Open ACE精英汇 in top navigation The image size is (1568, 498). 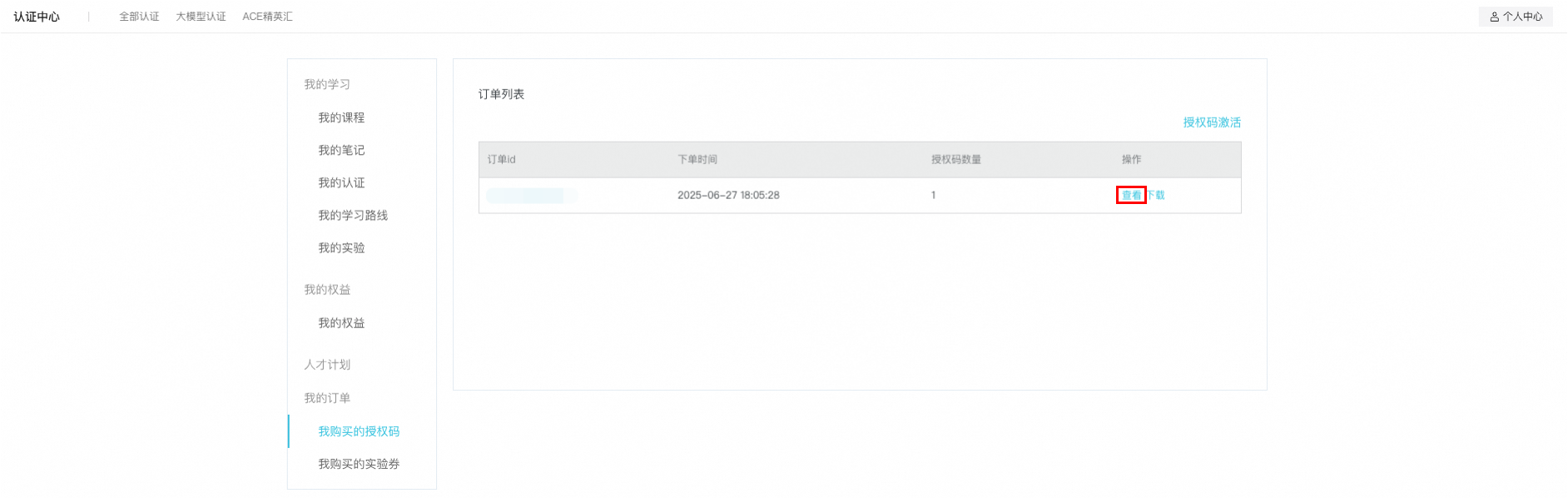[x=267, y=17]
